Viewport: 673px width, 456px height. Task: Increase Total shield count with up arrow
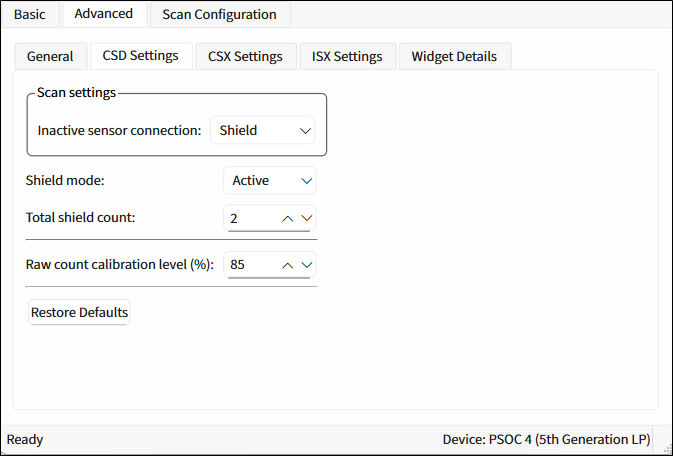[287, 218]
